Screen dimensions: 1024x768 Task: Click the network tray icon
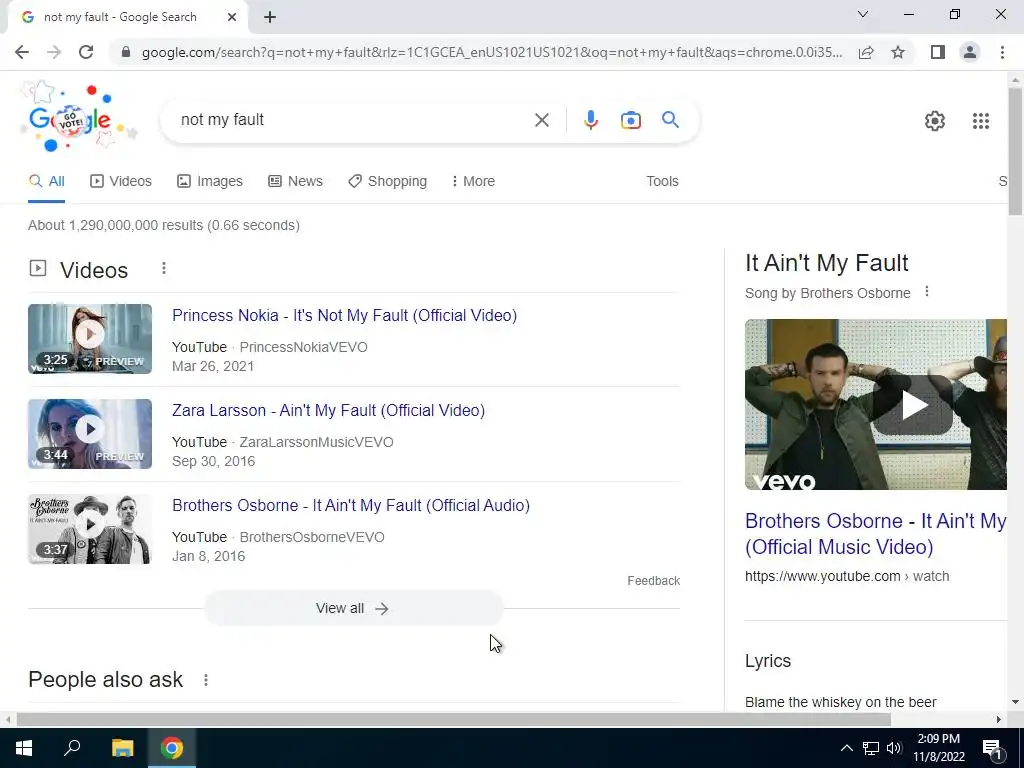(x=871, y=748)
